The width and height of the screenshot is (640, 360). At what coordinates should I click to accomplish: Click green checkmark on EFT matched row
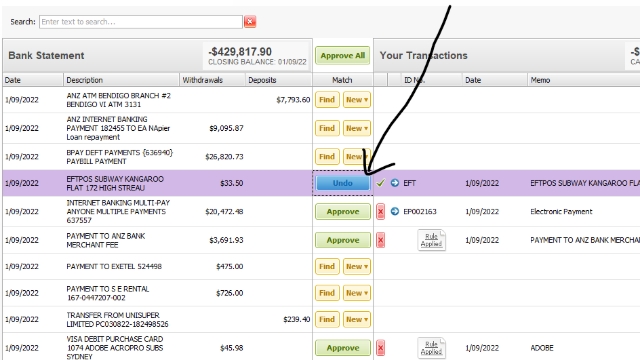pyautogui.click(x=380, y=183)
